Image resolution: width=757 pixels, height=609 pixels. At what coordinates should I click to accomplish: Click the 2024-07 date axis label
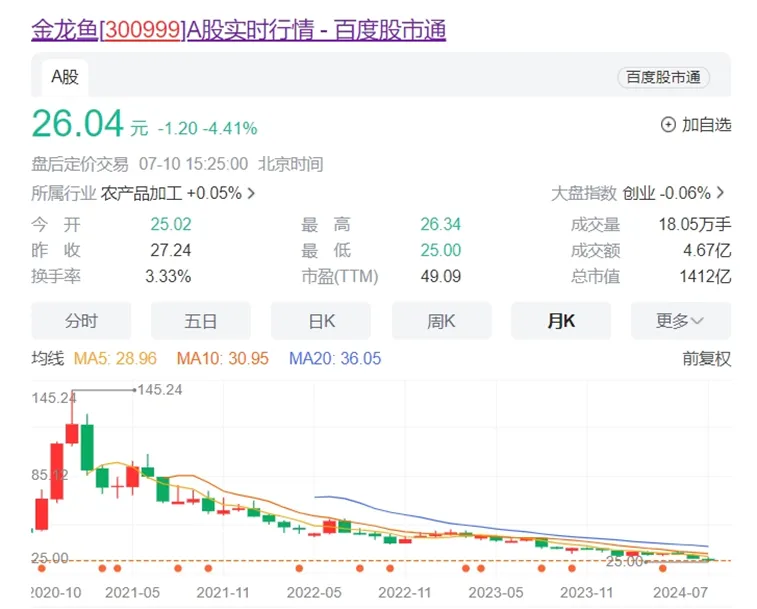(x=681, y=593)
